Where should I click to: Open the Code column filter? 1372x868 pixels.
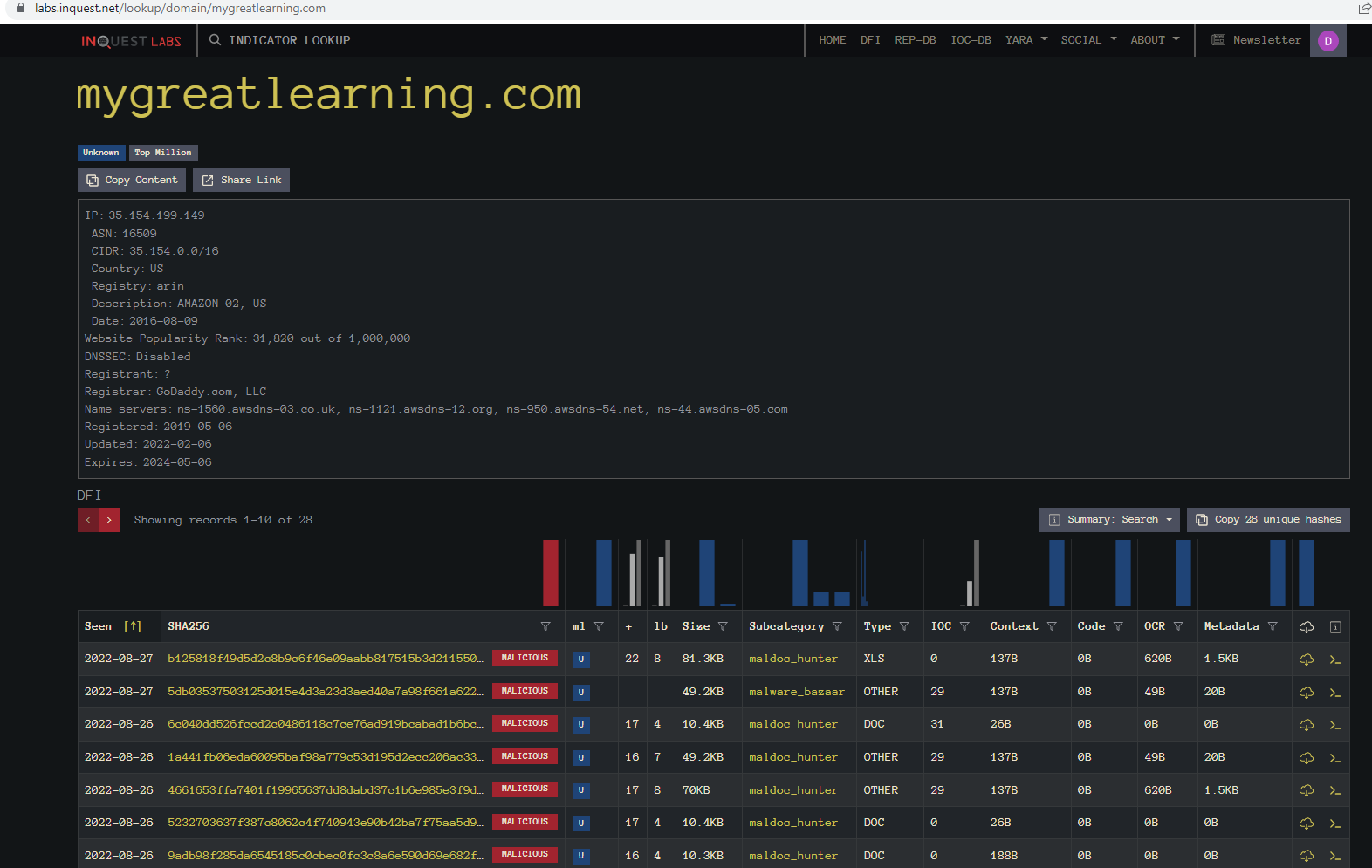1118,626
